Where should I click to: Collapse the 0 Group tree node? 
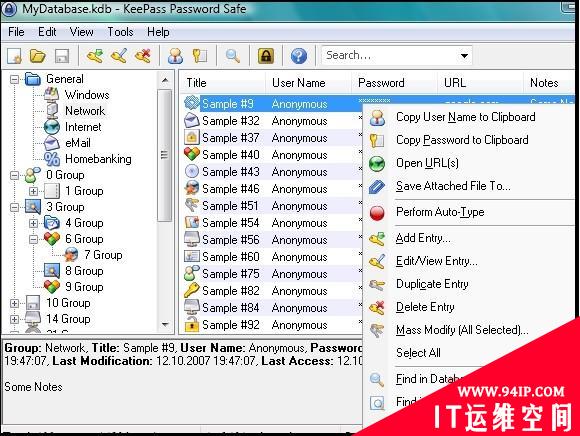coord(14,175)
